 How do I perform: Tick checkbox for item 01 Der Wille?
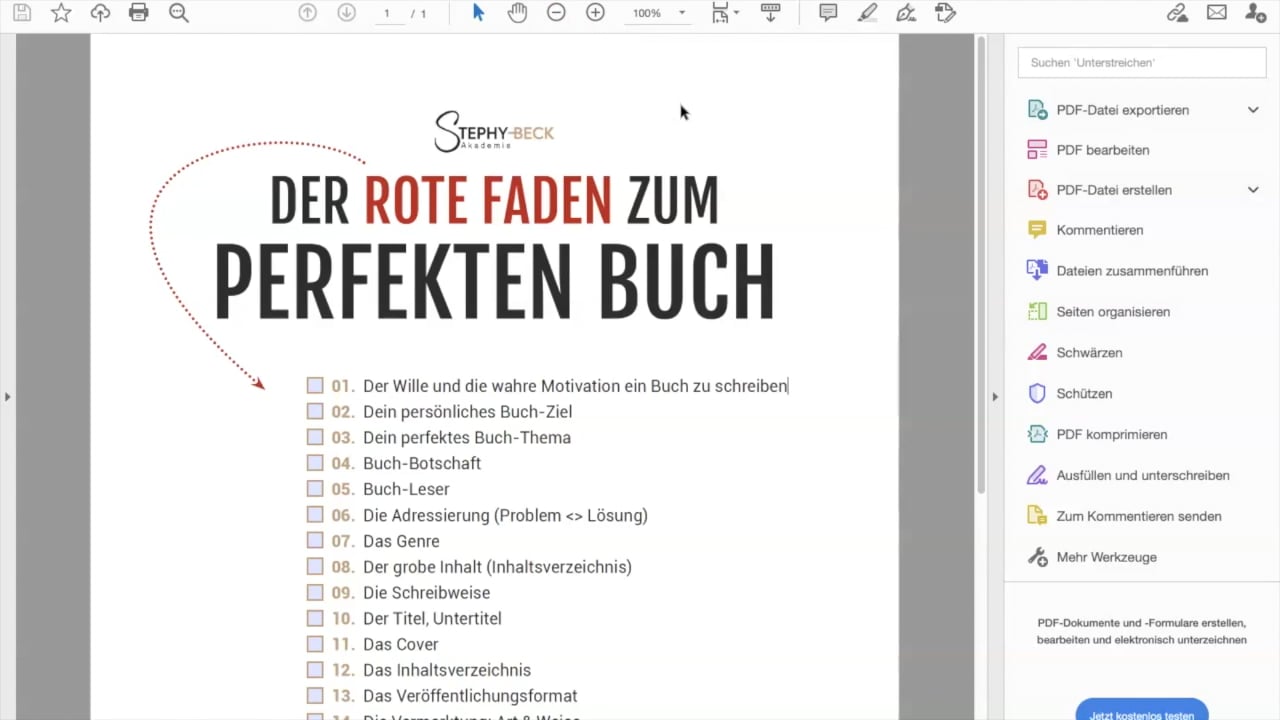(x=315, y=386)
